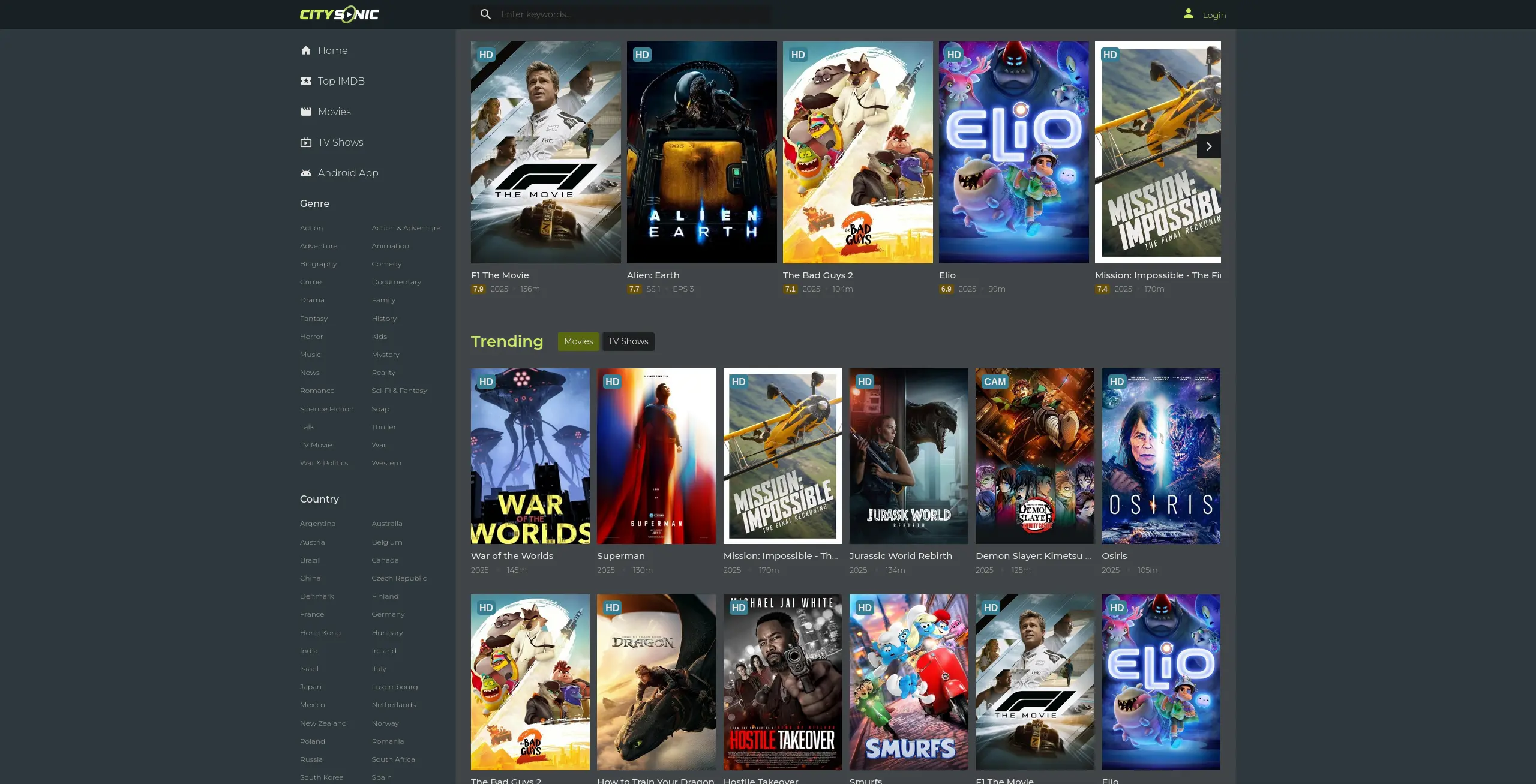Click the War of the Worlds title

(x=512, y=556)
